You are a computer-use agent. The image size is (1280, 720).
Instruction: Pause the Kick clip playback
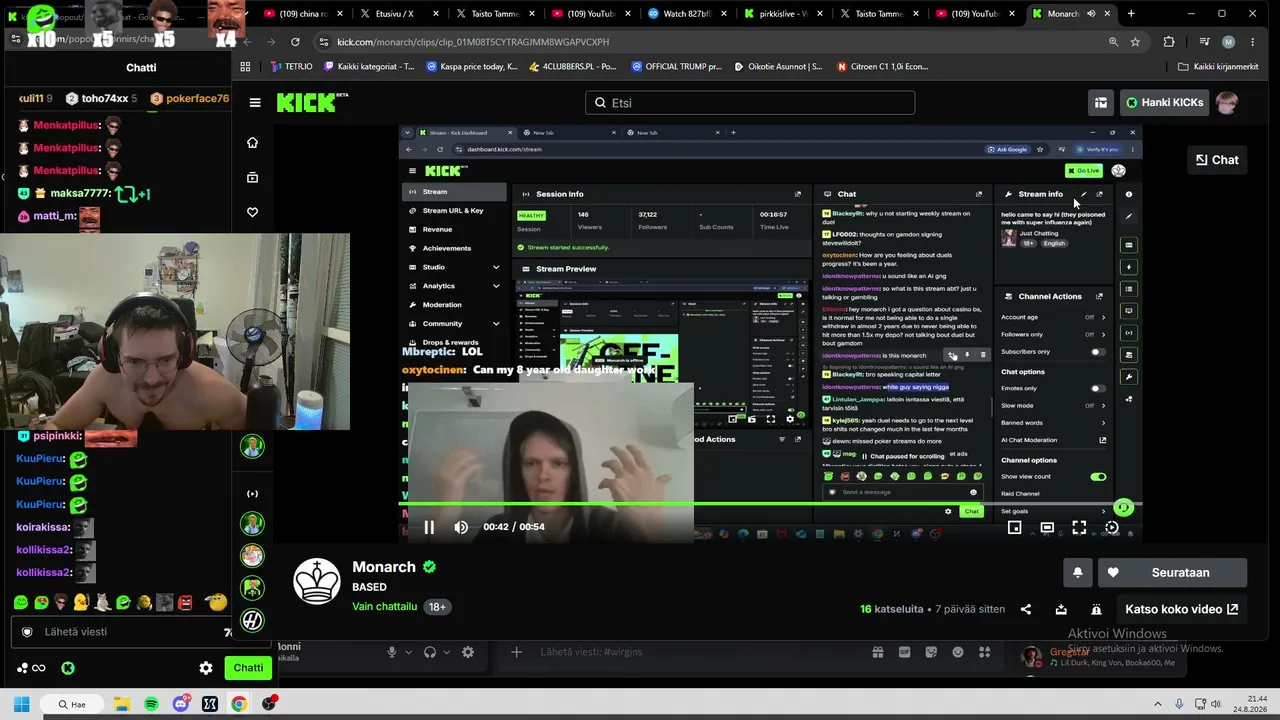[x=429, y=527]
